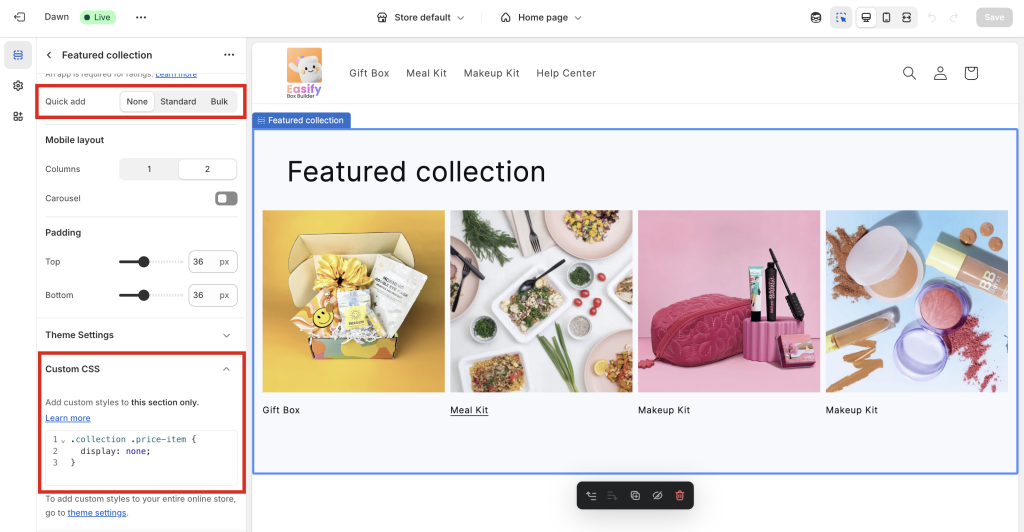Click the Top padding value field

pos(213,262)
